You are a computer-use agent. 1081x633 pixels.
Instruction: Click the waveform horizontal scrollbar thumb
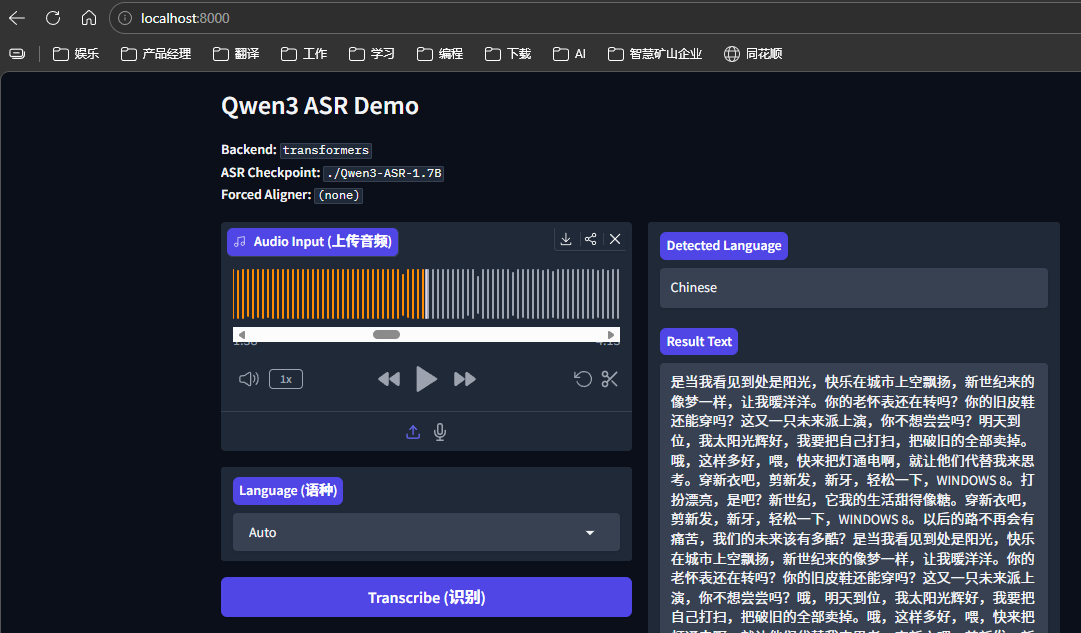386,334
